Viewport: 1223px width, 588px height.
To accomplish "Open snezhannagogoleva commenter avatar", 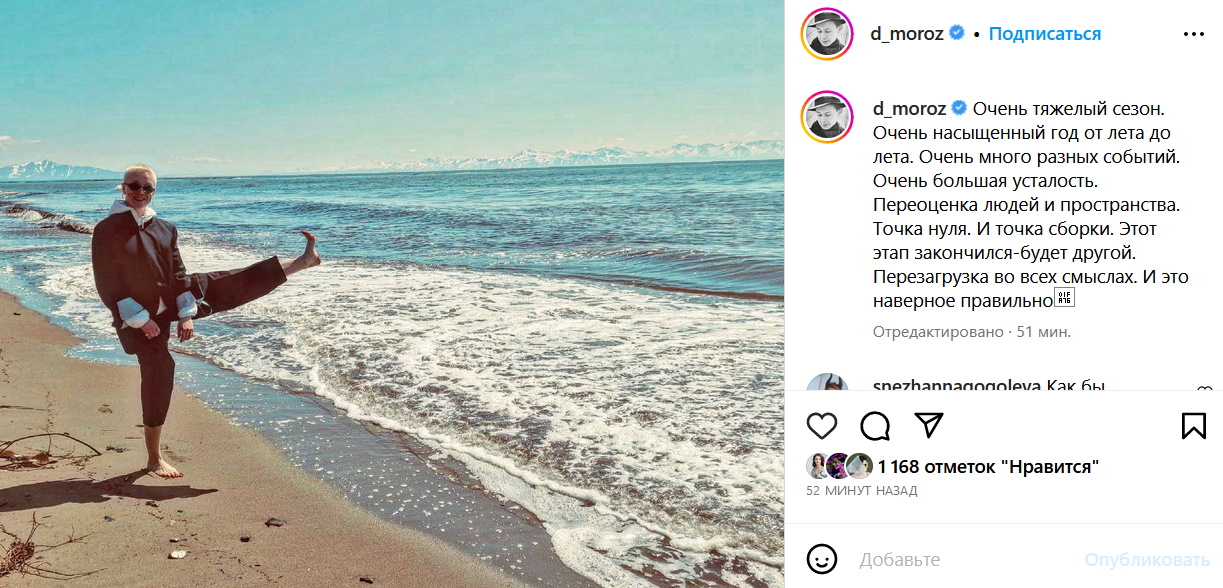I will (x=828, y=383).
